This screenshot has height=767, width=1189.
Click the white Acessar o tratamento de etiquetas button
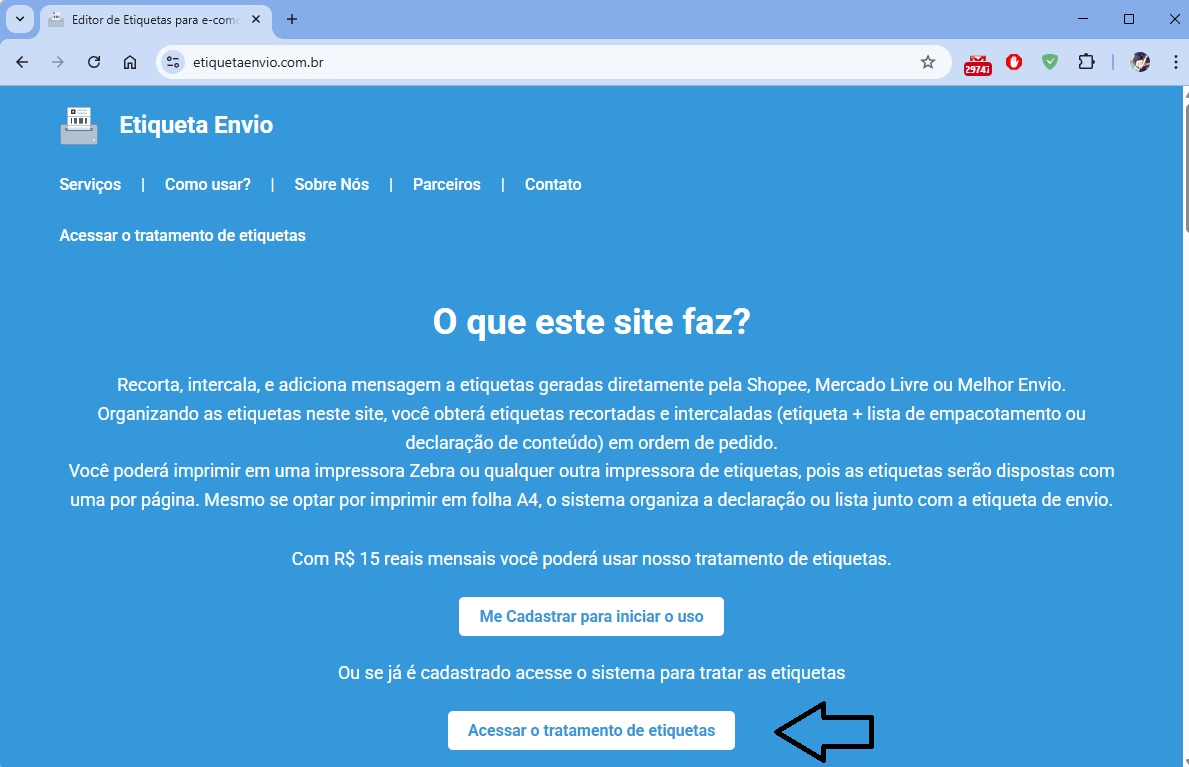591,731
